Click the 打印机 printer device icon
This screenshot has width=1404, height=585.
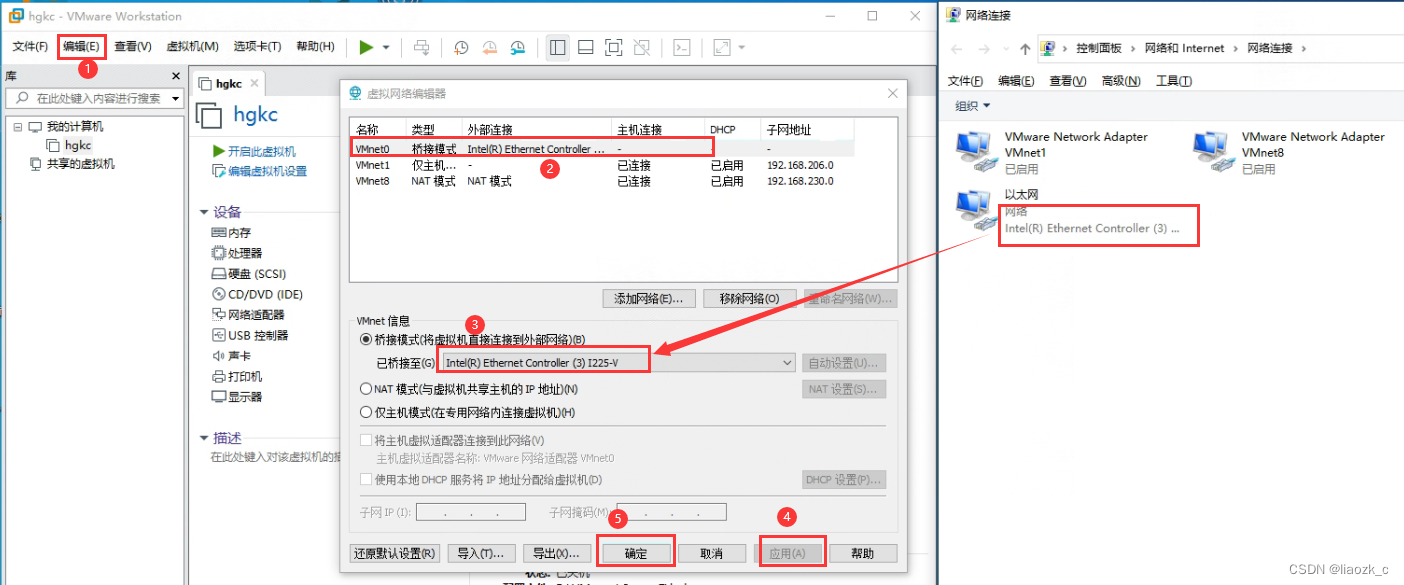pos(219,376)
